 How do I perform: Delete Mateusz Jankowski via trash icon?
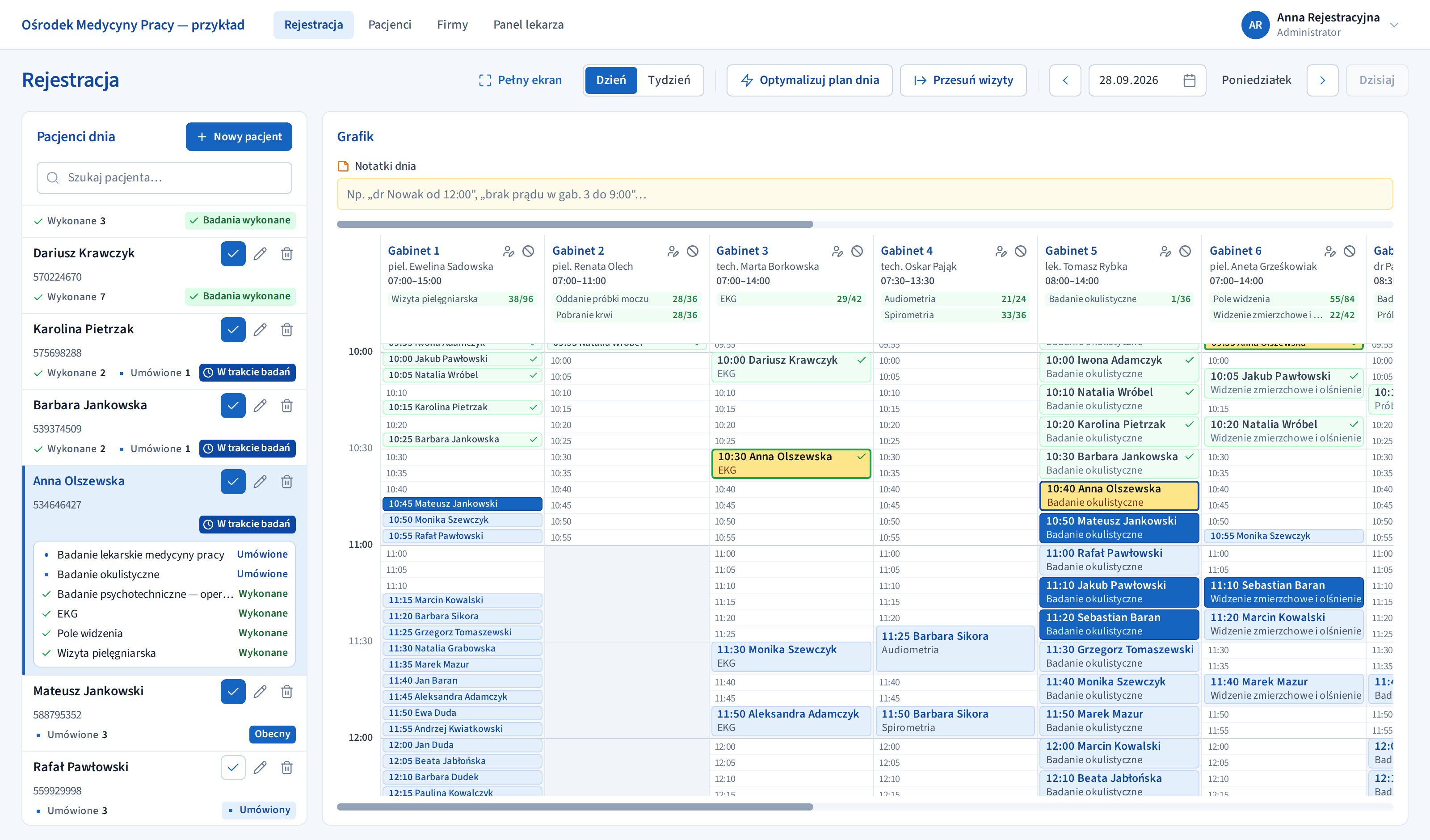tap(286, 692)
